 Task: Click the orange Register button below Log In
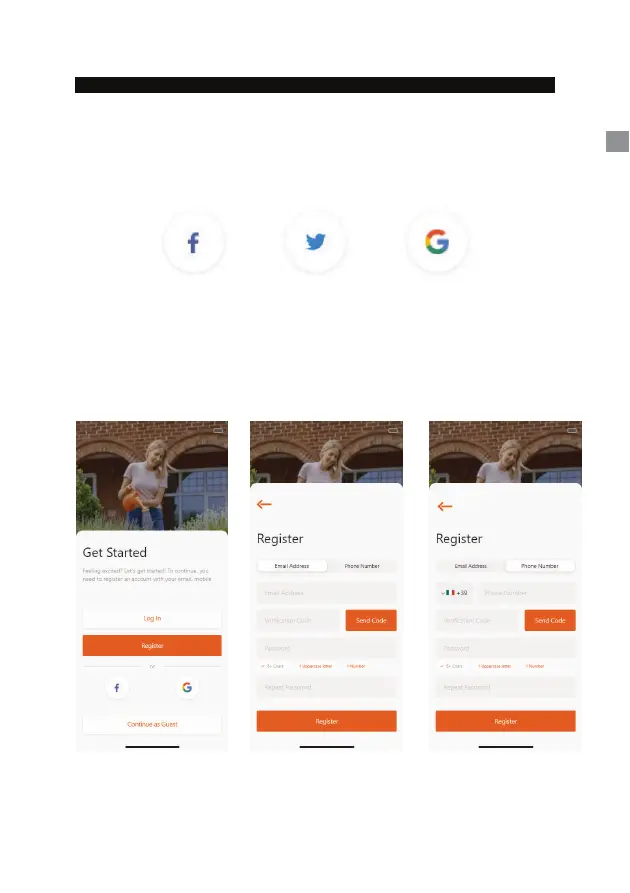(152, 646)
